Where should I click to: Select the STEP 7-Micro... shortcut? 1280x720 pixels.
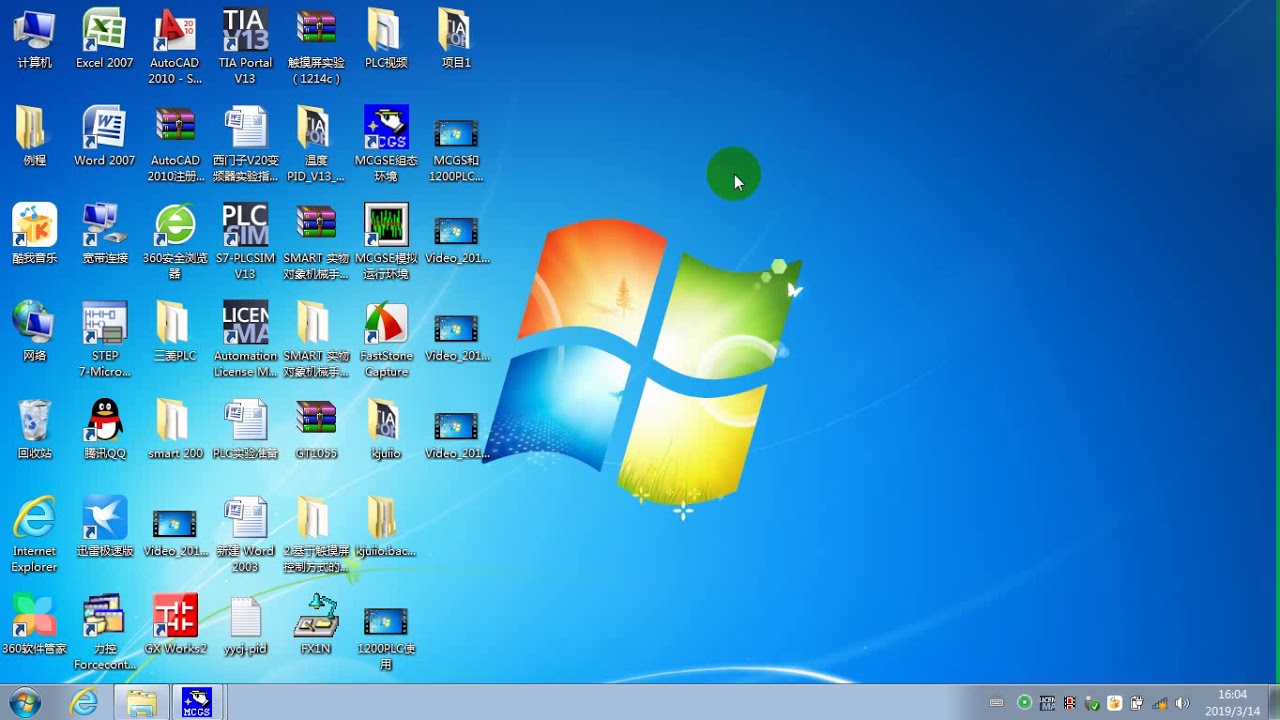point(104,340)
